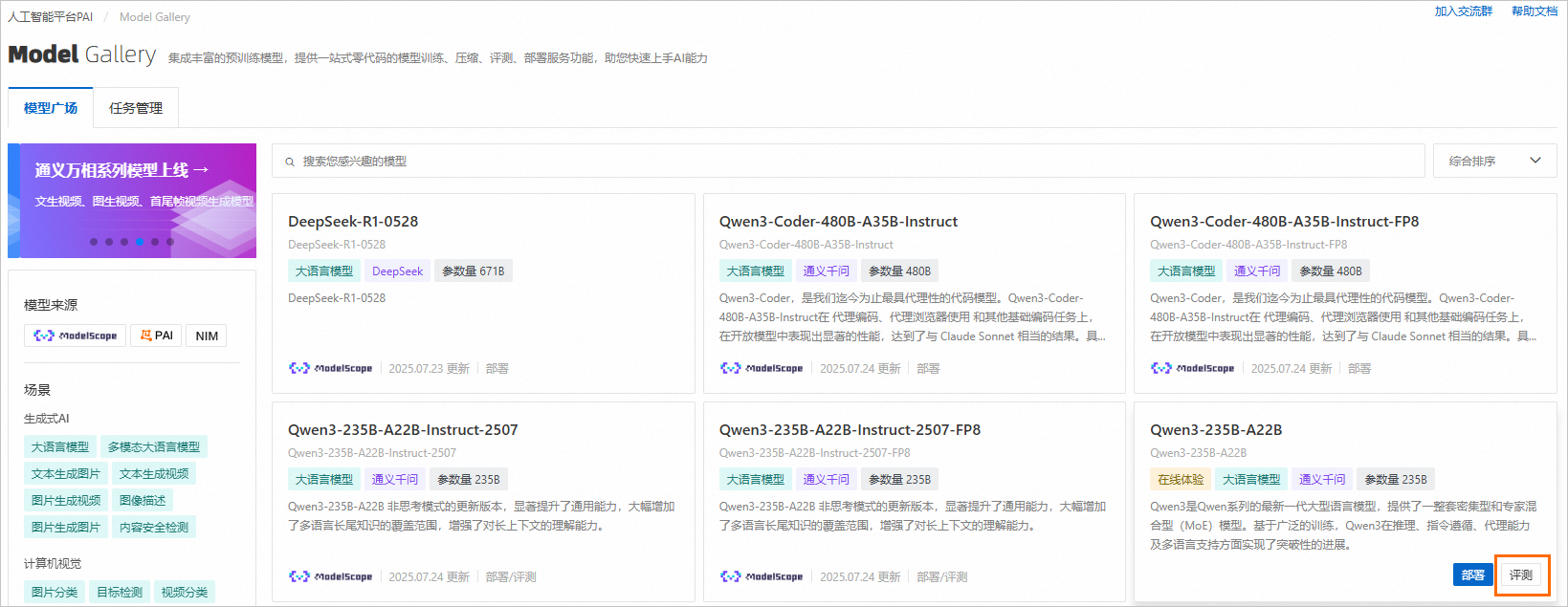Select the 文本生成图片 scenario filter

66,473
